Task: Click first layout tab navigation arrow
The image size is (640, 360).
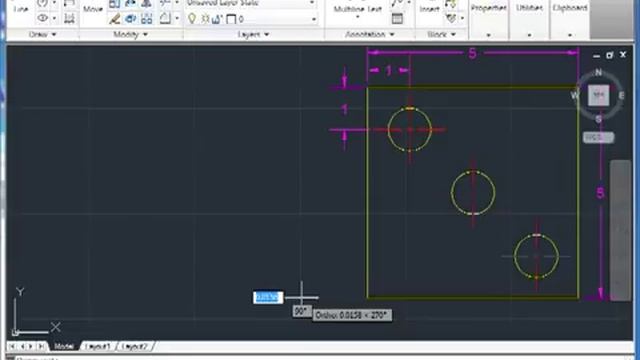Action: point(12,346)
